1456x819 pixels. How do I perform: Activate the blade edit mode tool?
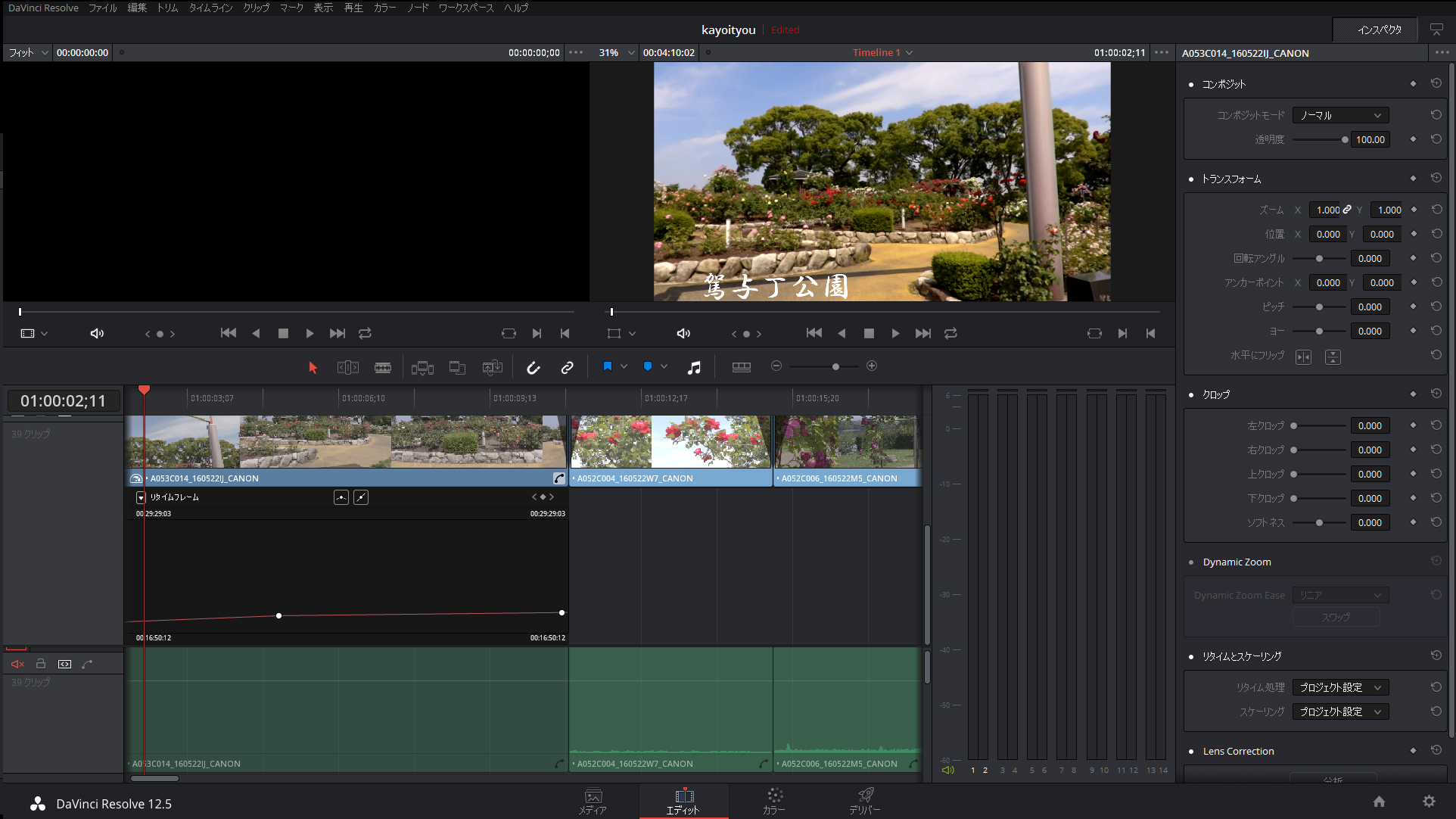pos(383,367)
